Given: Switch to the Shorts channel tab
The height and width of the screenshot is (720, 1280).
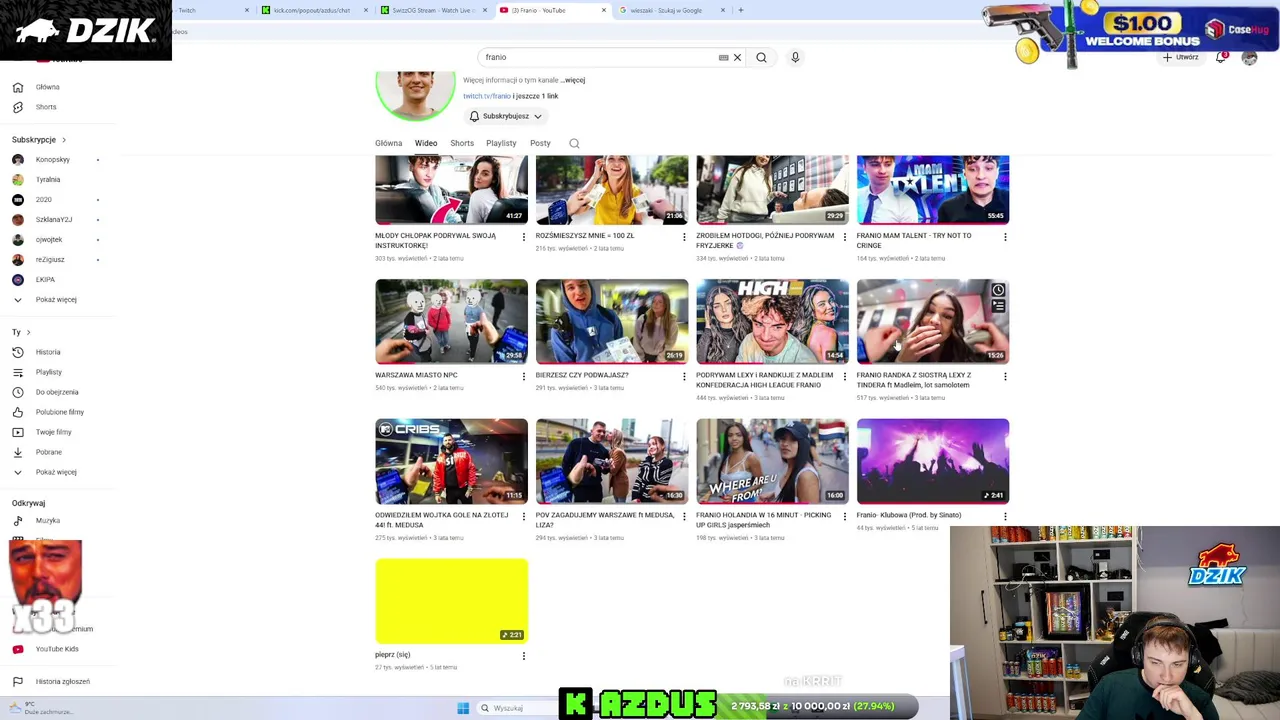Looking at the screenshot, I should [462, 143].
